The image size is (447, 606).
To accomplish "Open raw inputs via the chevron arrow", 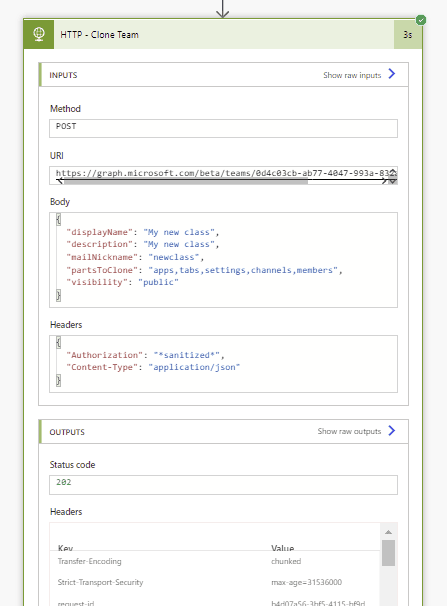I will (x=392, y=74).
